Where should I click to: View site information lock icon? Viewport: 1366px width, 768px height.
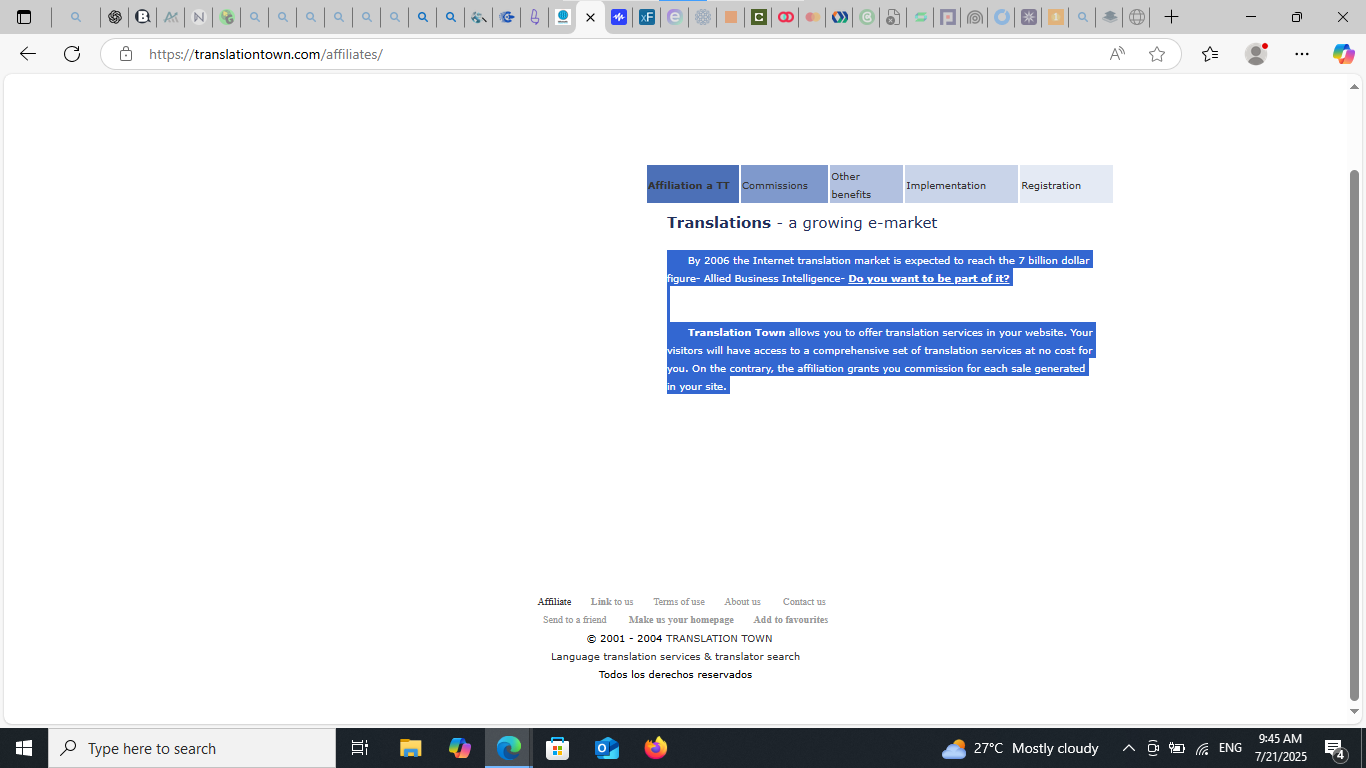(x=126, y=54)
